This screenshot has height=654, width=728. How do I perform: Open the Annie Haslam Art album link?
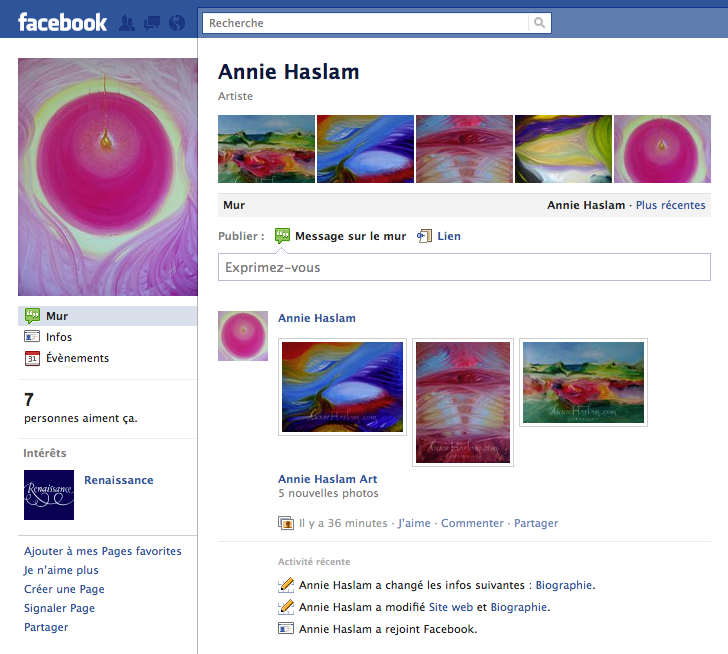[x=327, y=479]
